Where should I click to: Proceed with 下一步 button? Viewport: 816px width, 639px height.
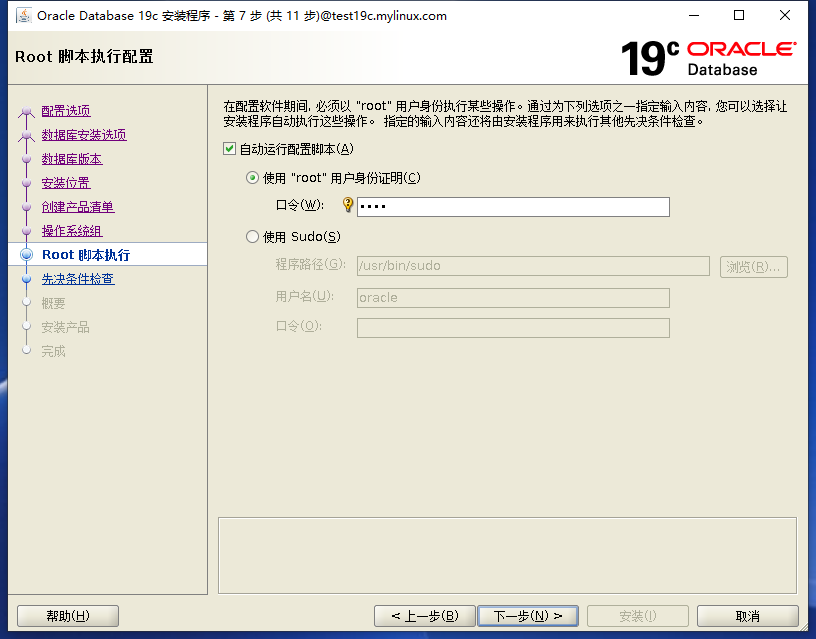(x=528, y=616)
